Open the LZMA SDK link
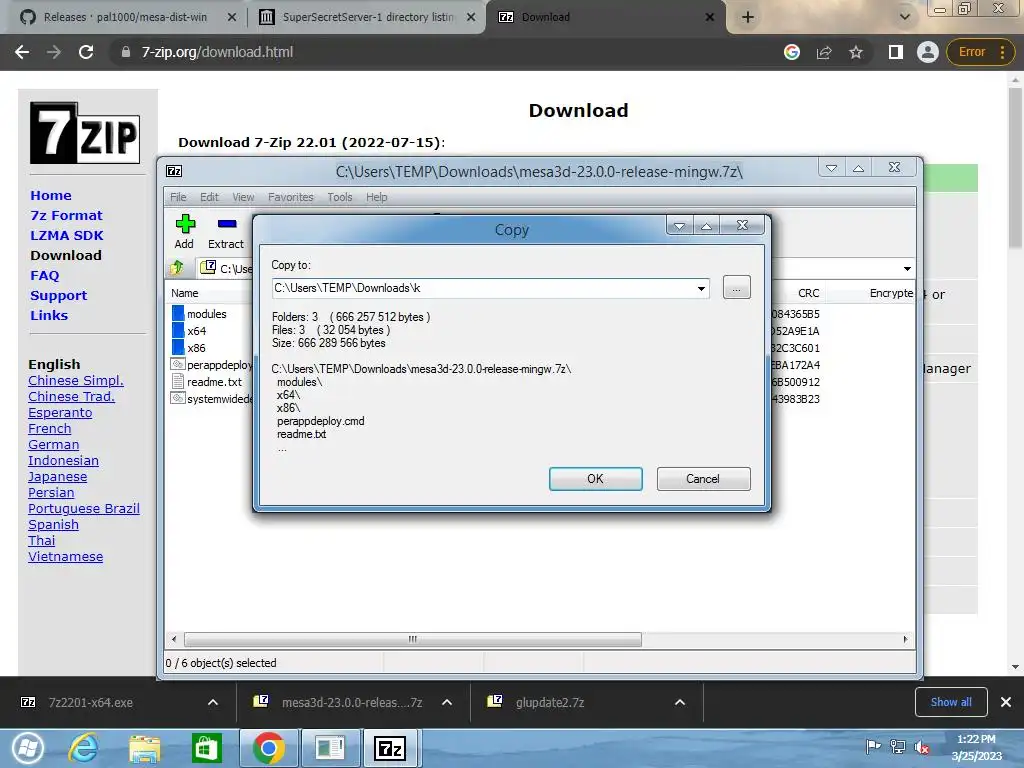1024x768 pixels. coord(67,235)
